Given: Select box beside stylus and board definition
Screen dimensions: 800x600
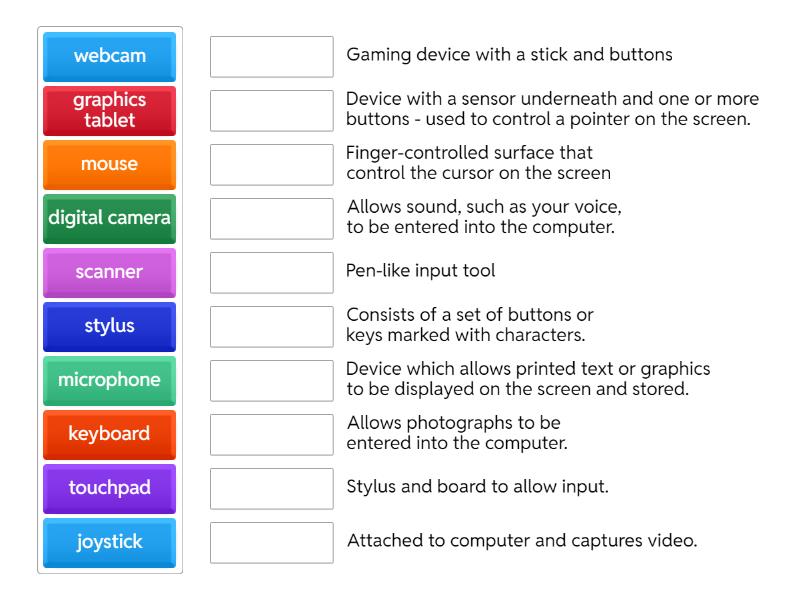Looking at the screenshot, I should click(x=272, y=489).
